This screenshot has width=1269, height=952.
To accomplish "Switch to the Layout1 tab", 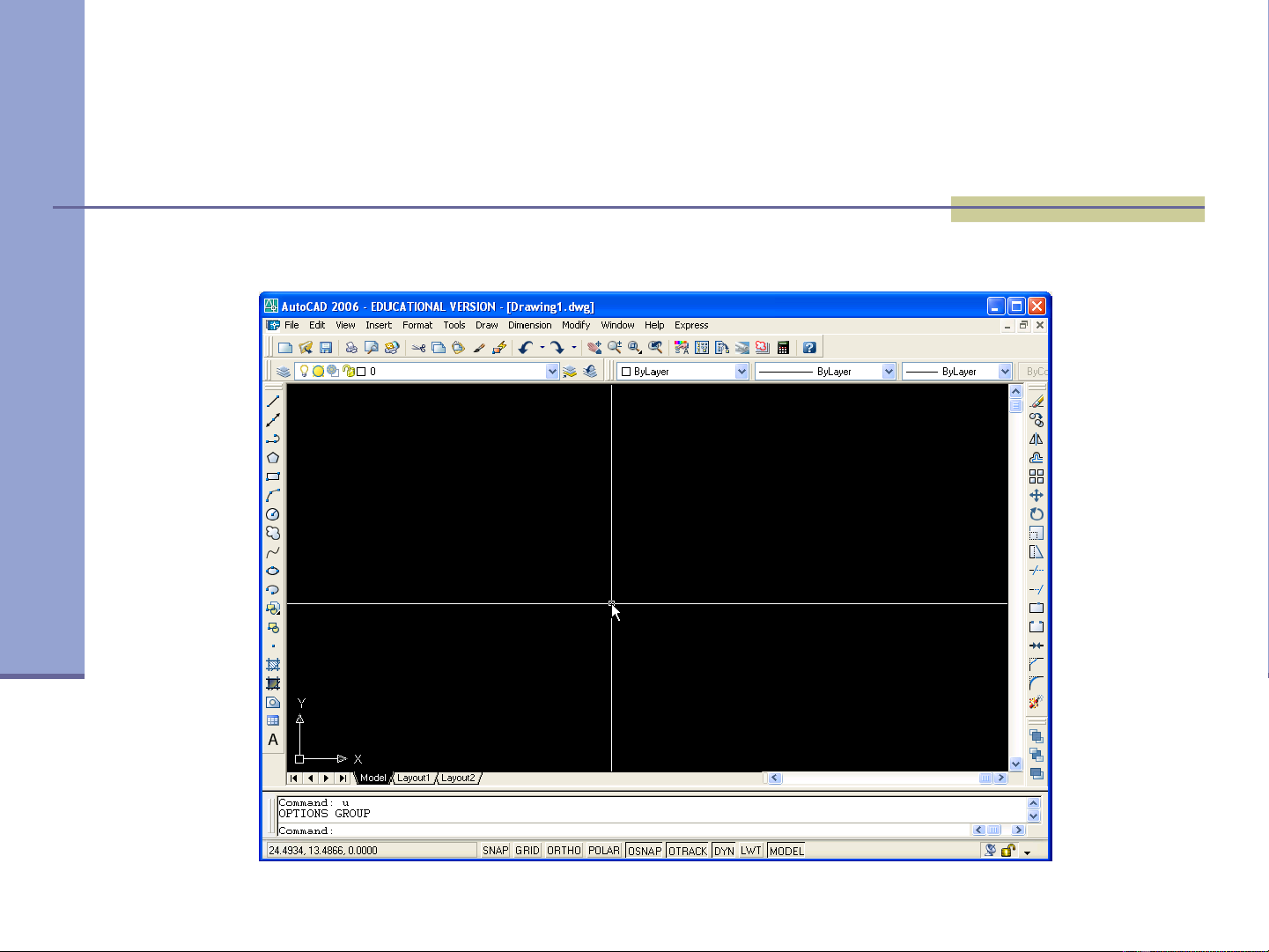I will point(413,779).
